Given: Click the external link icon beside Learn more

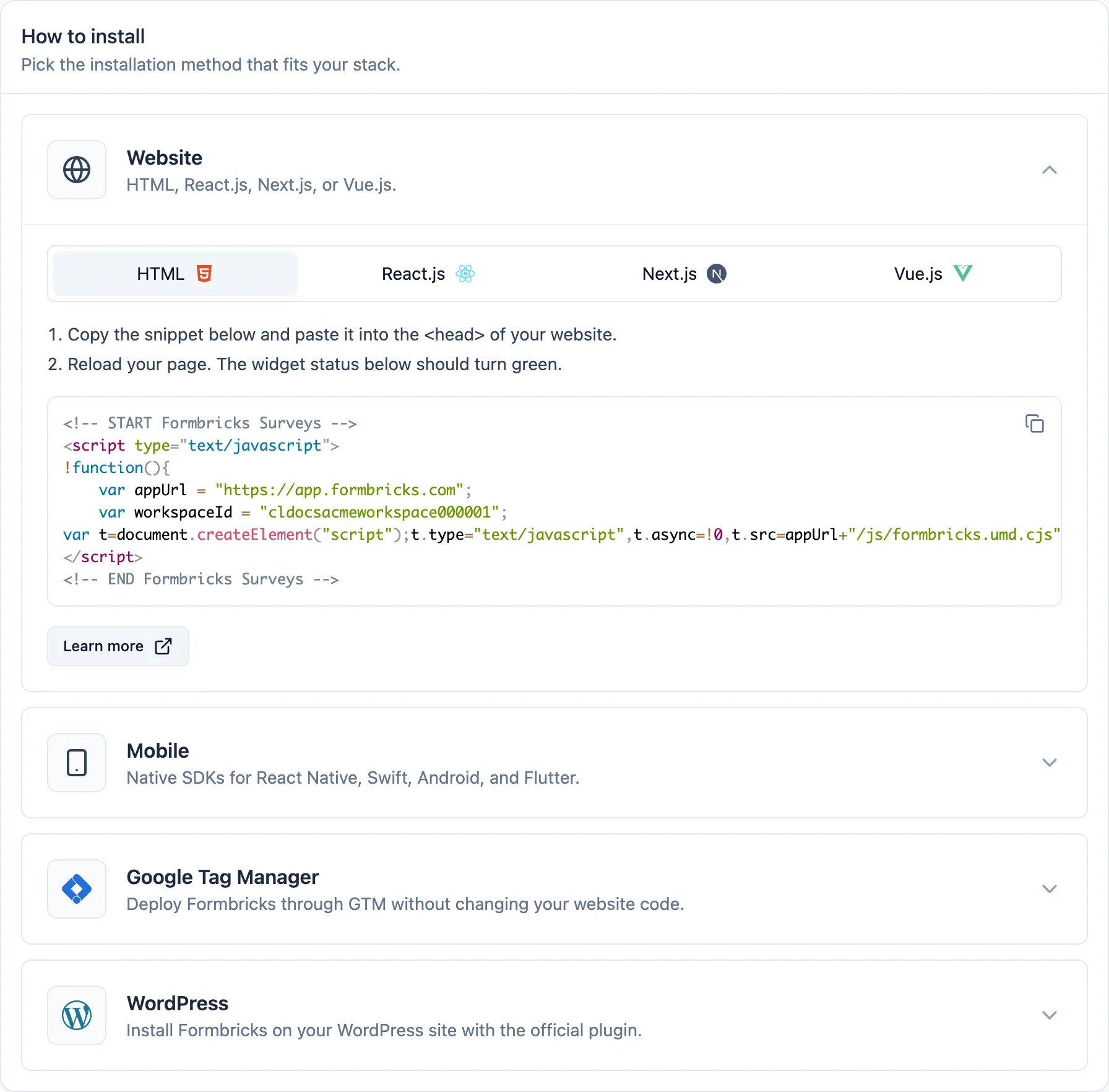Looking at the screenshot, I should pyautogui.click(x=163, y=646).
